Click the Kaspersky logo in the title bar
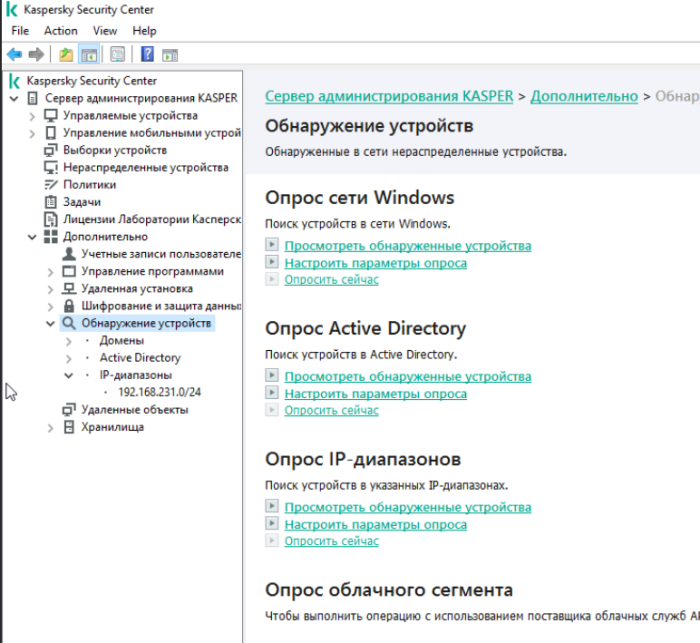Image resolution: width=700 pixels, height=643 pixels. tap(12, 9)
